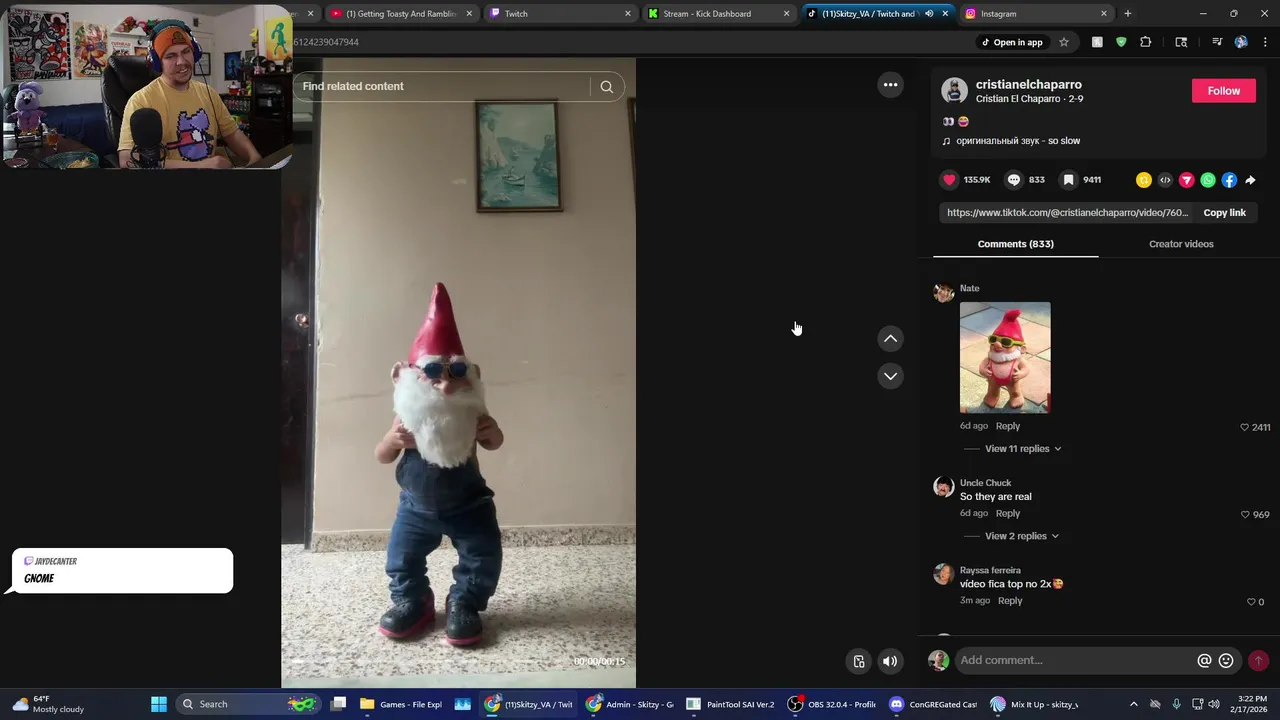This screenshot has height=720, width=1280.
Task: Like Nate's comment heart
Action: 1244,427
